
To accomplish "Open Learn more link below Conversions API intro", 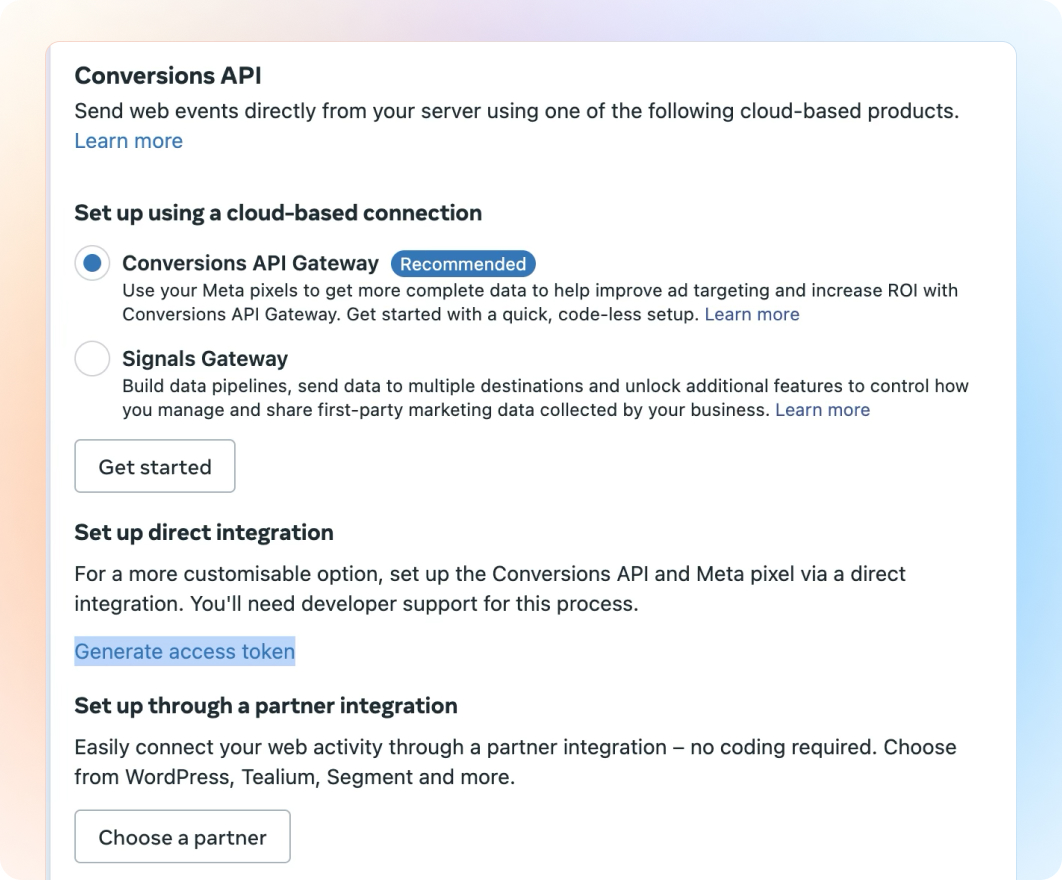I will tap(129, 141).
